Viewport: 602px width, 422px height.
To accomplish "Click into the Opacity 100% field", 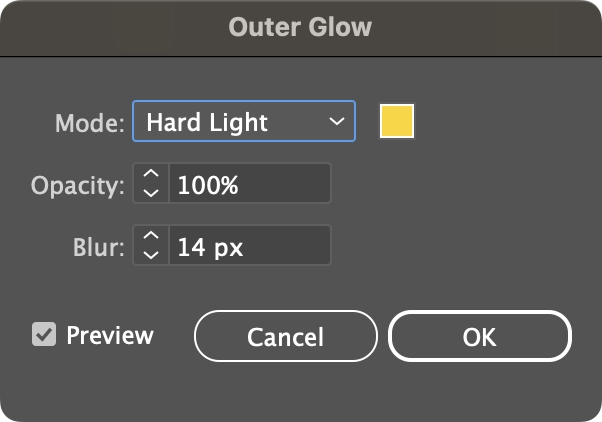I will (250, 183).
